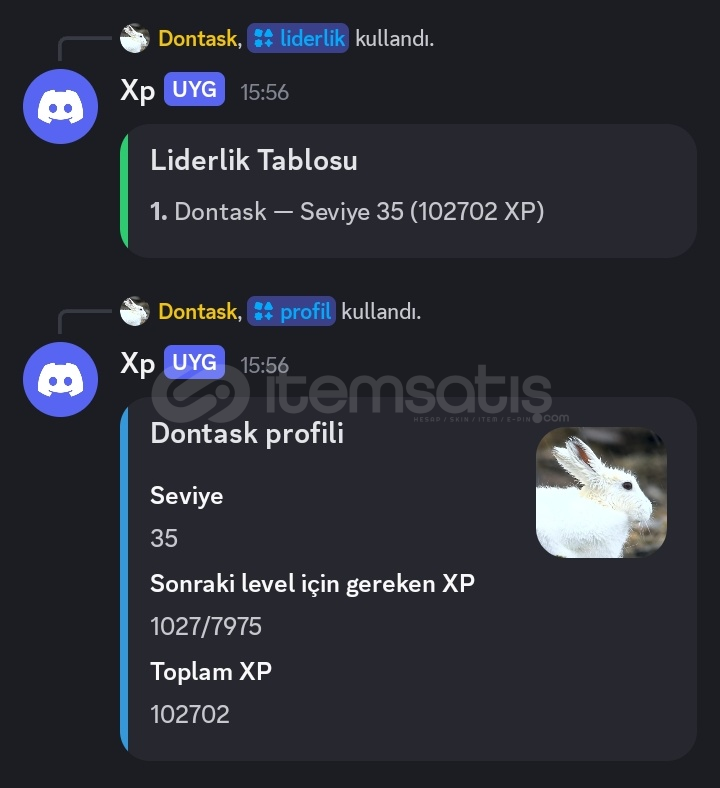Click the UYG badge on second Xp message
The height and width of the screenshot is (788, 720).
pos(194,362)
